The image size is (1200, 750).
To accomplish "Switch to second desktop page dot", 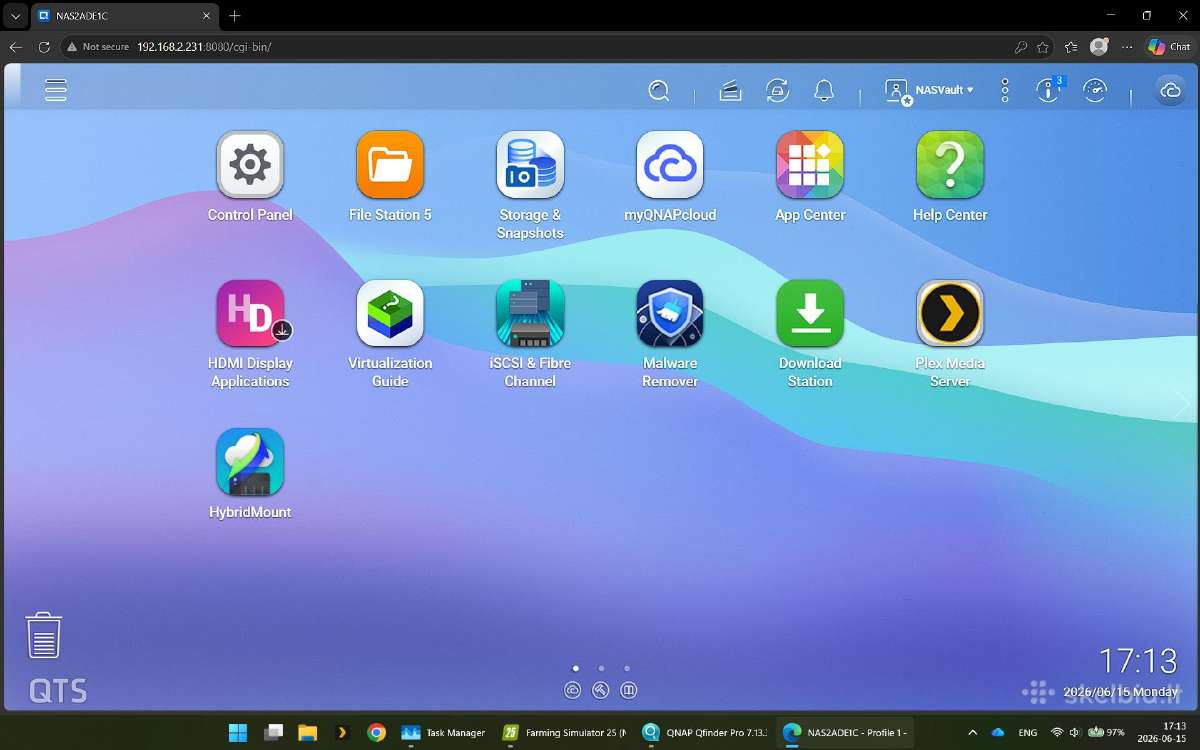I will pyautogui.click(x=601, y=668).
